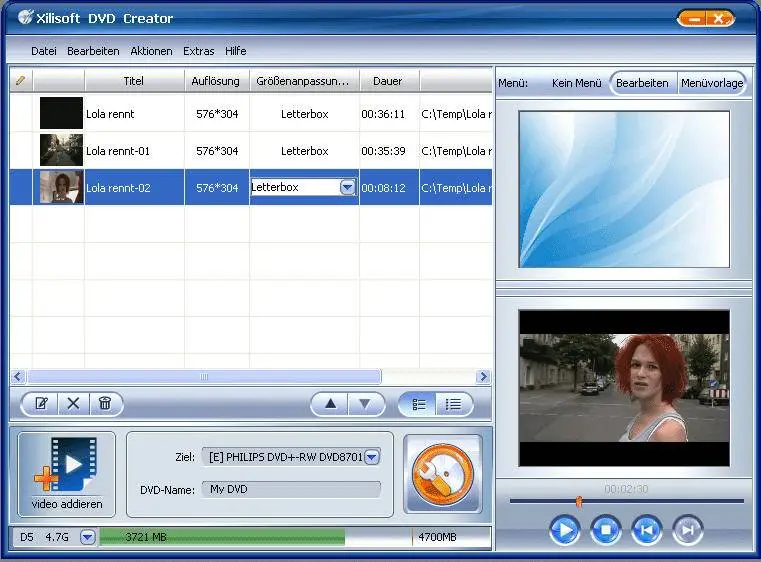The height and width of the screenshot is (562, 761).
Task: Click path C:\Temp\Lola in Lola rennt-02 row
Action: coord(456,188)
